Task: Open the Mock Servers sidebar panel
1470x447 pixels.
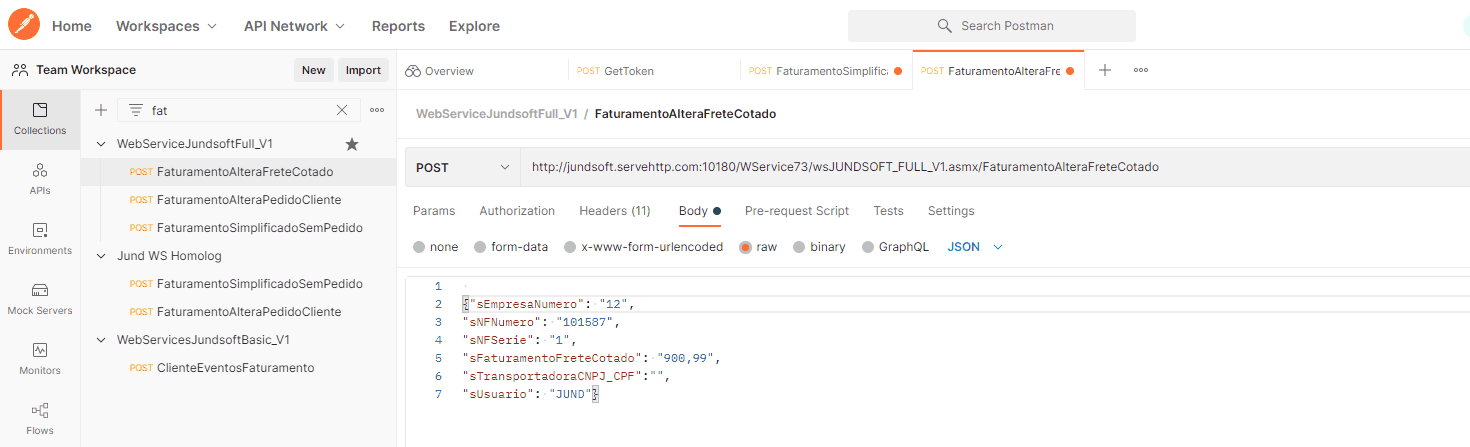Action: (40, 299)
